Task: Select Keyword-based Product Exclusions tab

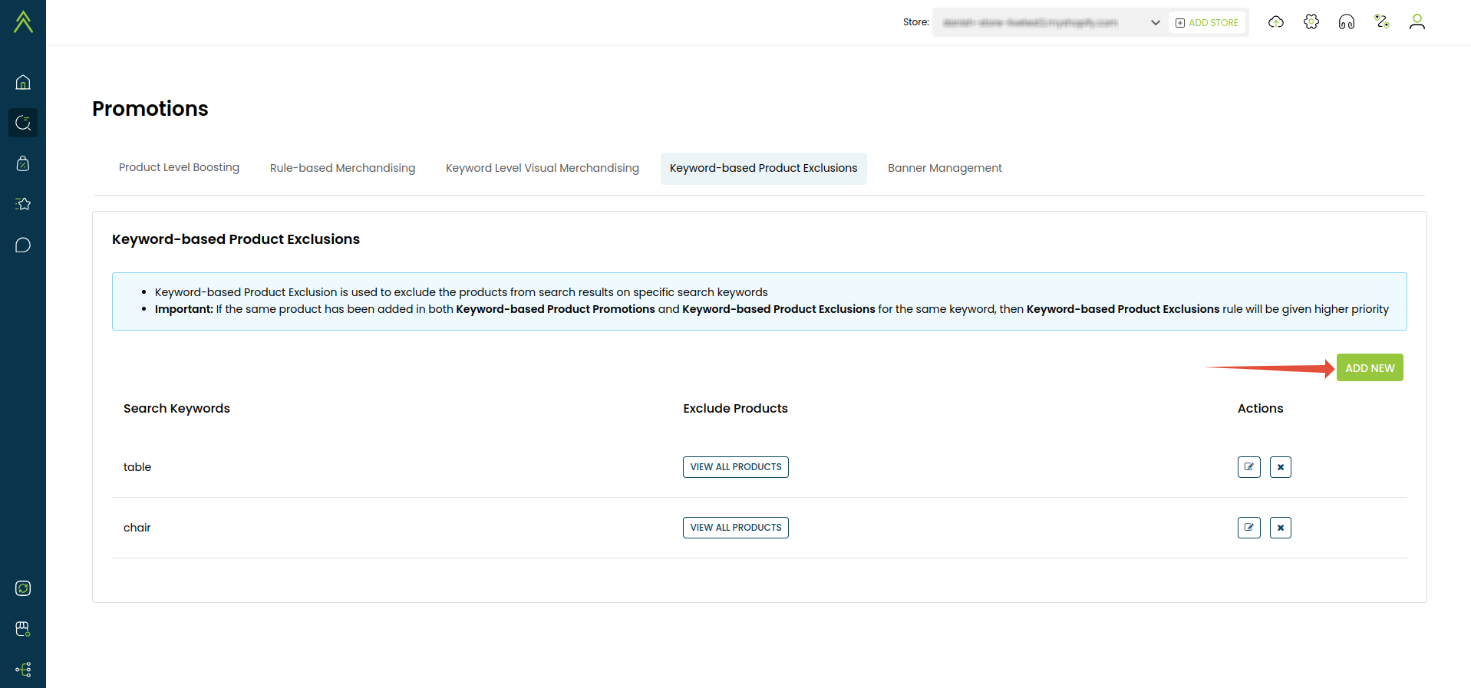Action: [764, 168]
